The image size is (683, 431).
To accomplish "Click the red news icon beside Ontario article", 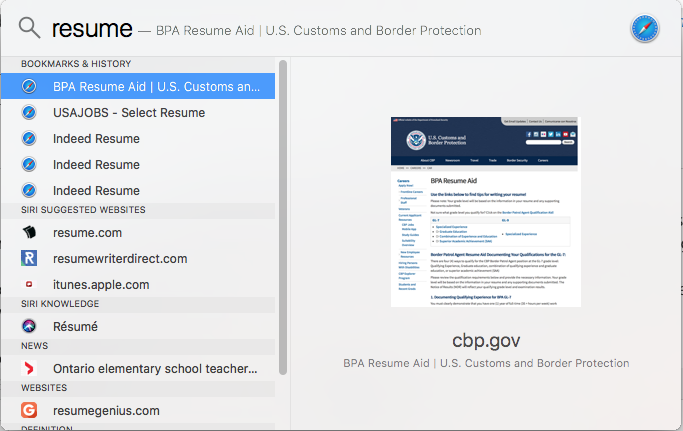I will click(29, 368).
